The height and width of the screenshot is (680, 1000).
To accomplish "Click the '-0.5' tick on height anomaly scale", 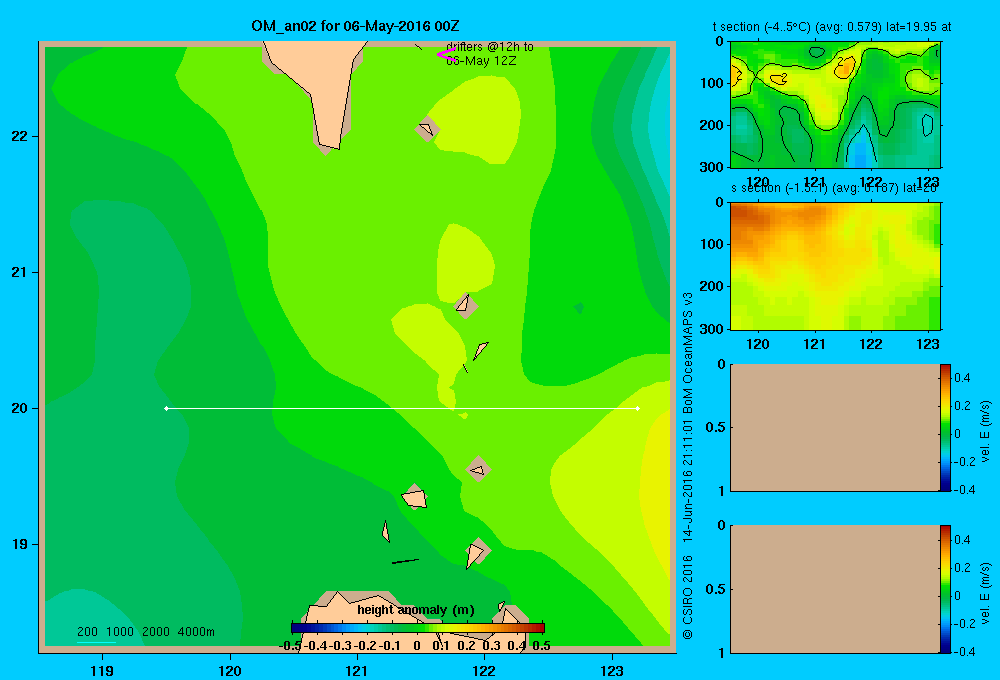I will 290,646.
